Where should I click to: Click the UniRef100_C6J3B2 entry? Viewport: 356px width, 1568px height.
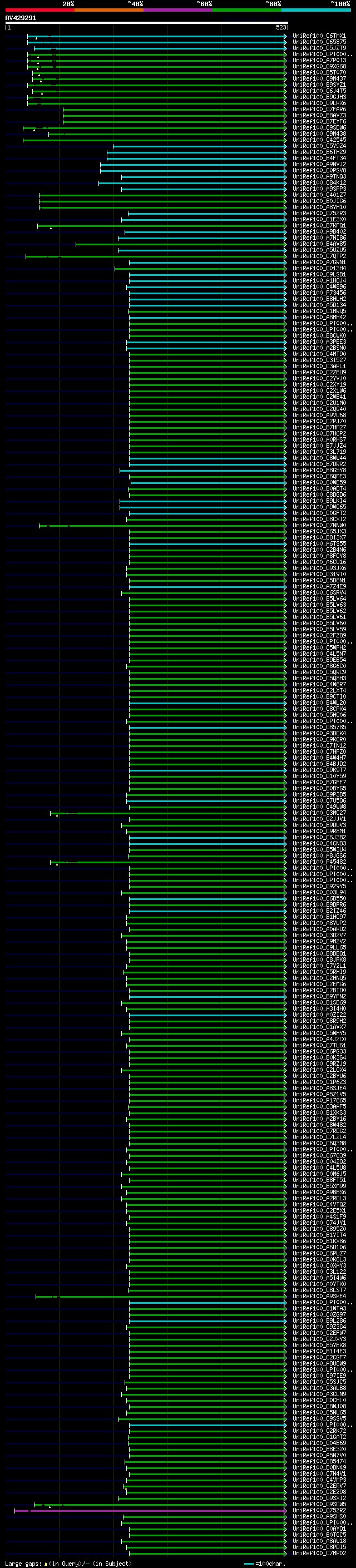click(319, 837)
